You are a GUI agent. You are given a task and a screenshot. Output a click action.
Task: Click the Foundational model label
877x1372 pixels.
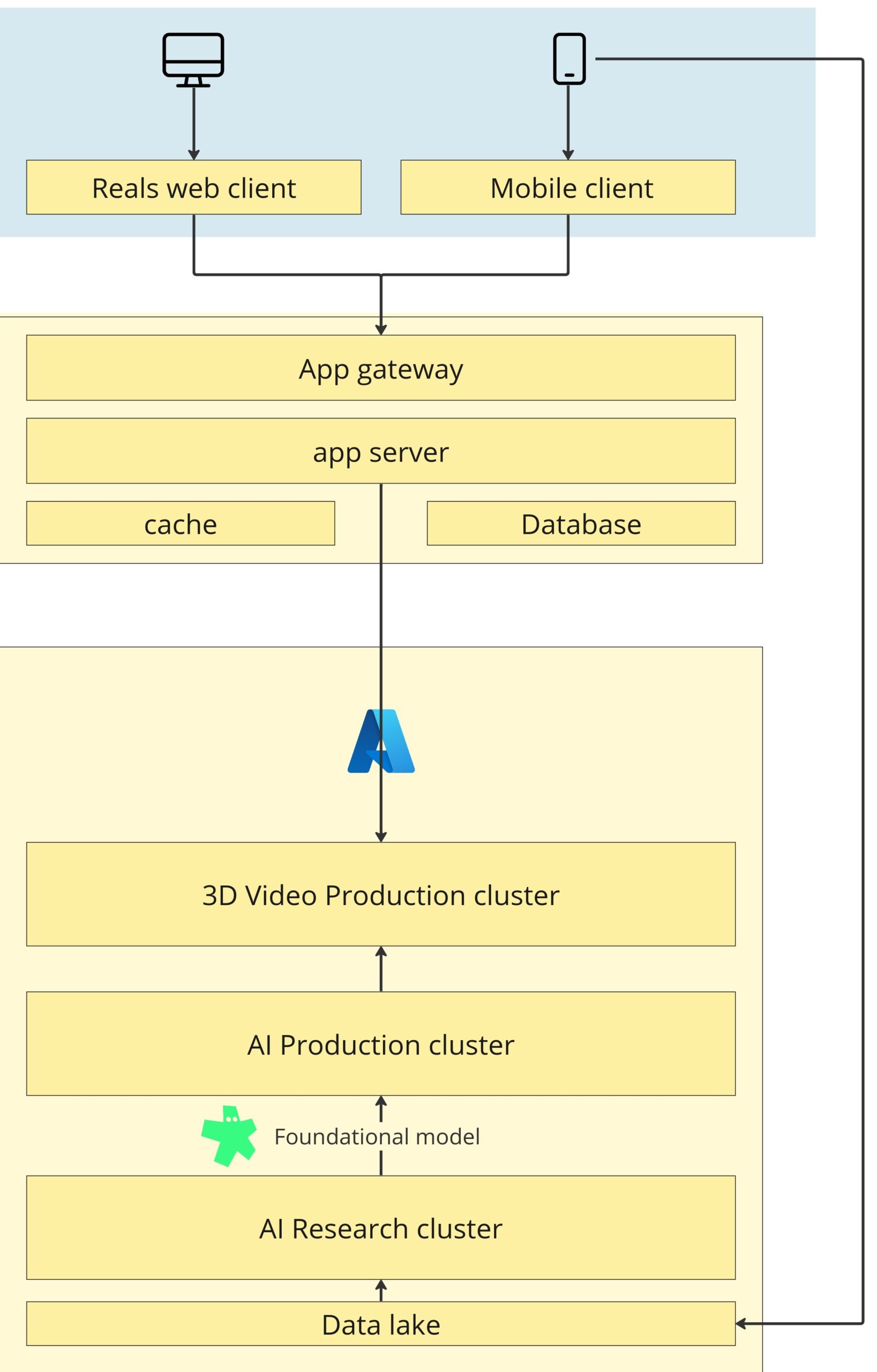[x=377, y=1137]
